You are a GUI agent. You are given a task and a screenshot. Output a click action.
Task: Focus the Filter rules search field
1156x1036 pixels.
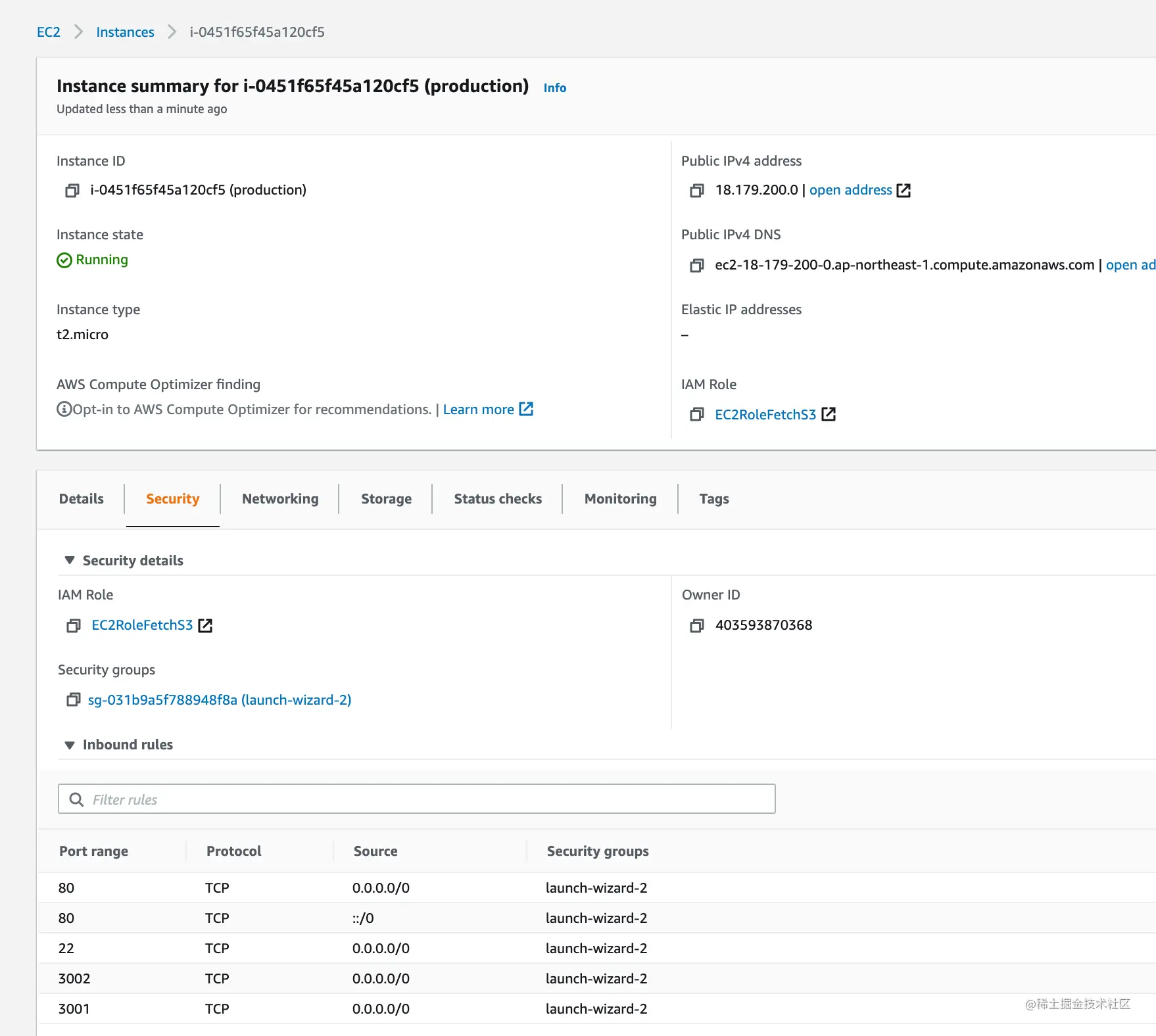tap(417, 799)
